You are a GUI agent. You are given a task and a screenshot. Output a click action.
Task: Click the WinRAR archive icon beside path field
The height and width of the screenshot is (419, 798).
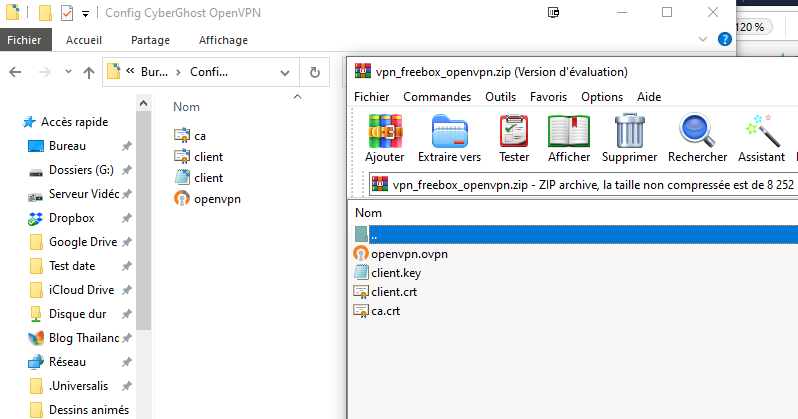[380, 184]
